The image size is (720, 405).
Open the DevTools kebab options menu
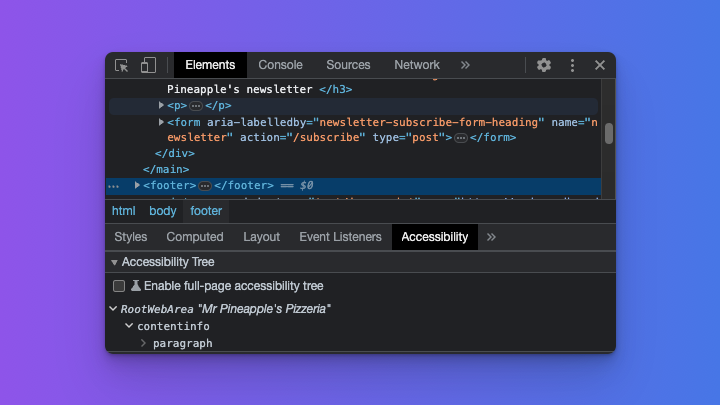[572, 65]
